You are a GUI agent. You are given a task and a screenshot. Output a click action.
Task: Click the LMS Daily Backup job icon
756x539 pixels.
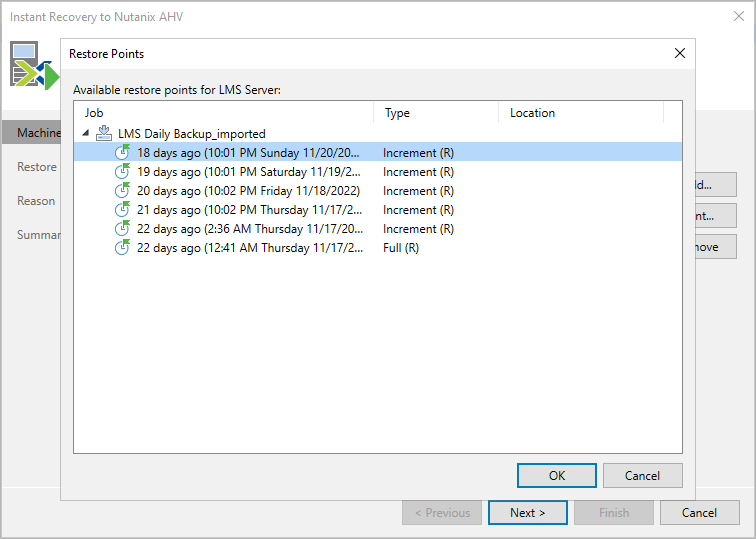[x=103, y=133]
